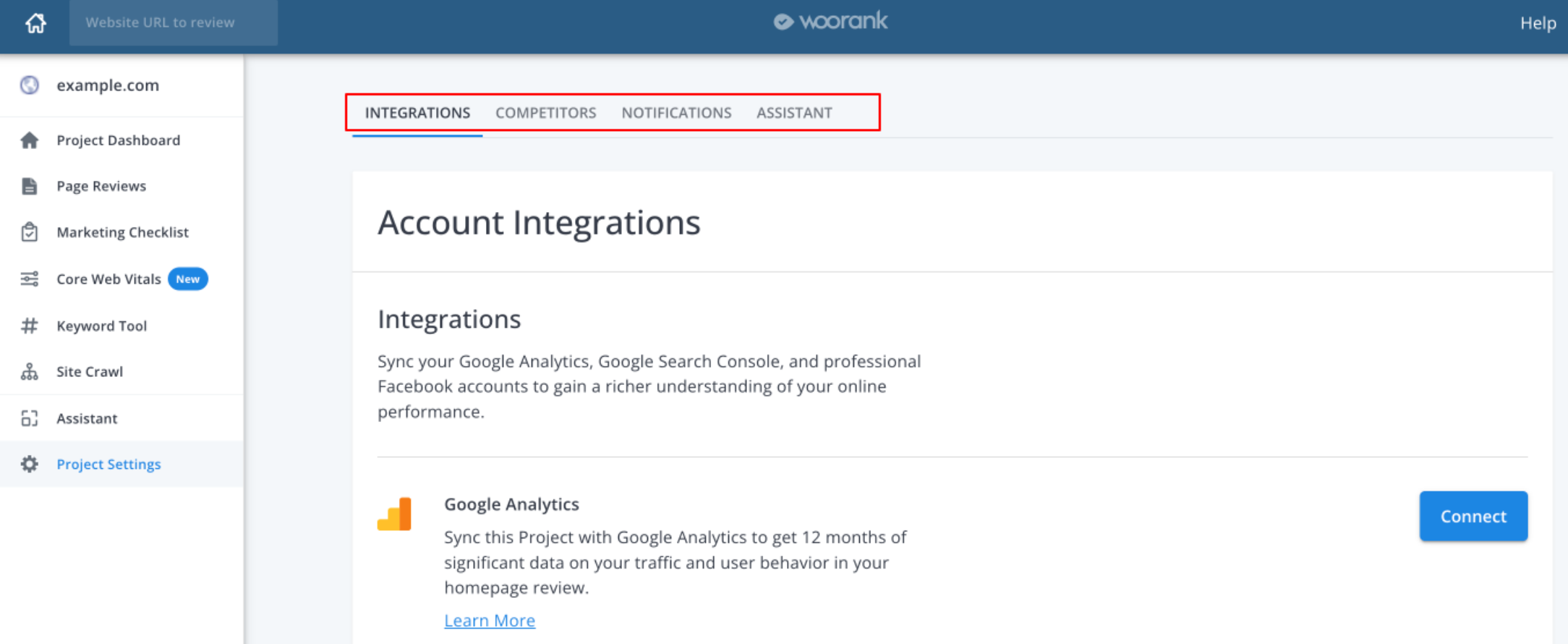Screen dimensions: 1568x644
Task: Switch to the Integrations tab
Action: click(417, 113)
